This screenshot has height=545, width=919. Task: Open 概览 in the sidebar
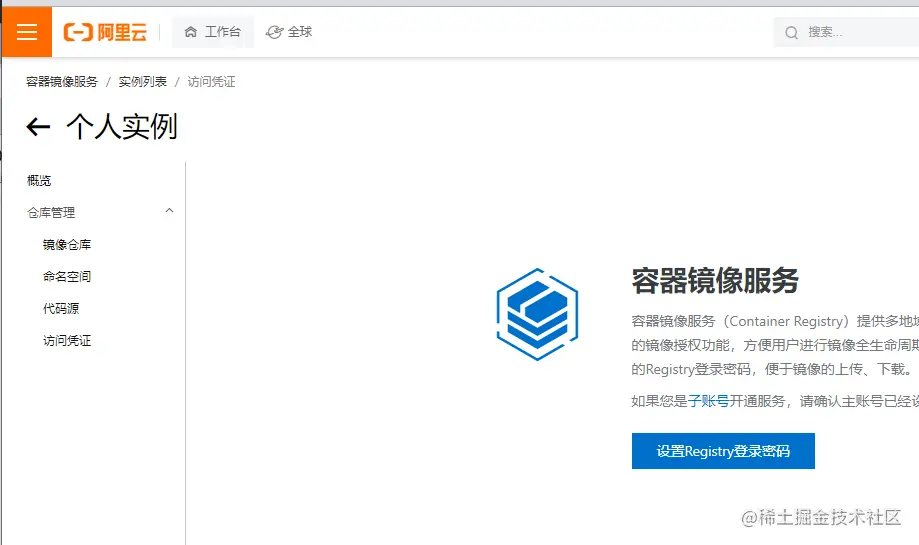[x=39, y=180]
